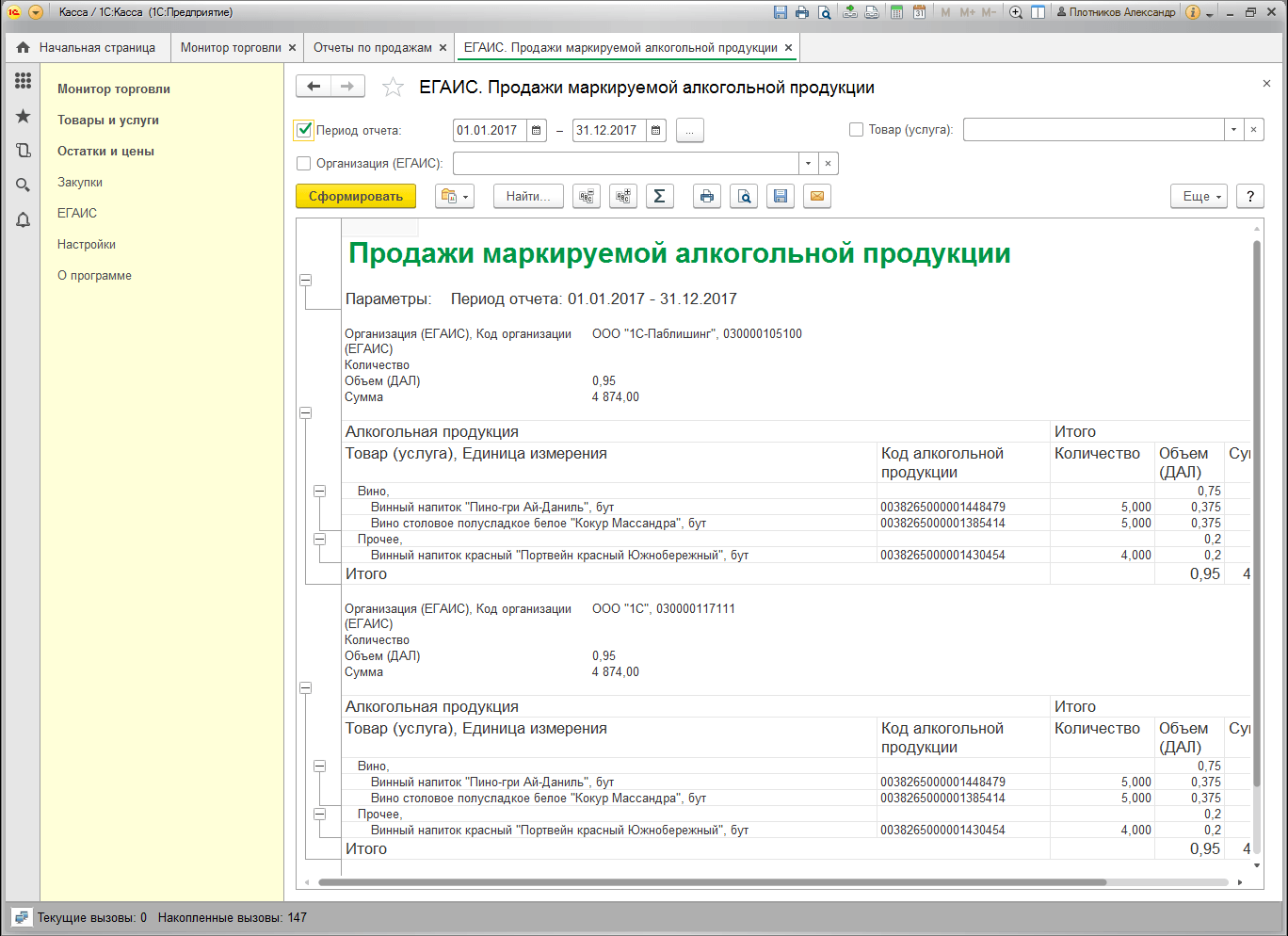Print the report from report toolbar
Screen dimensions: 1288x936
click(x=707, y=196)
